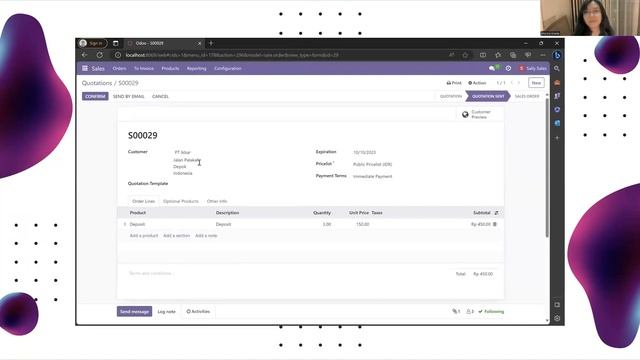Open the Sally Sales user menu

(x=532, y=68)
